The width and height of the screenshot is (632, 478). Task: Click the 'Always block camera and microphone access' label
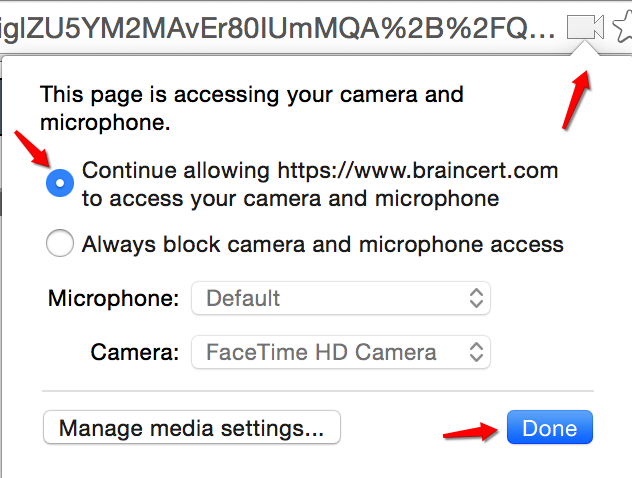click(x=322, y=244)
